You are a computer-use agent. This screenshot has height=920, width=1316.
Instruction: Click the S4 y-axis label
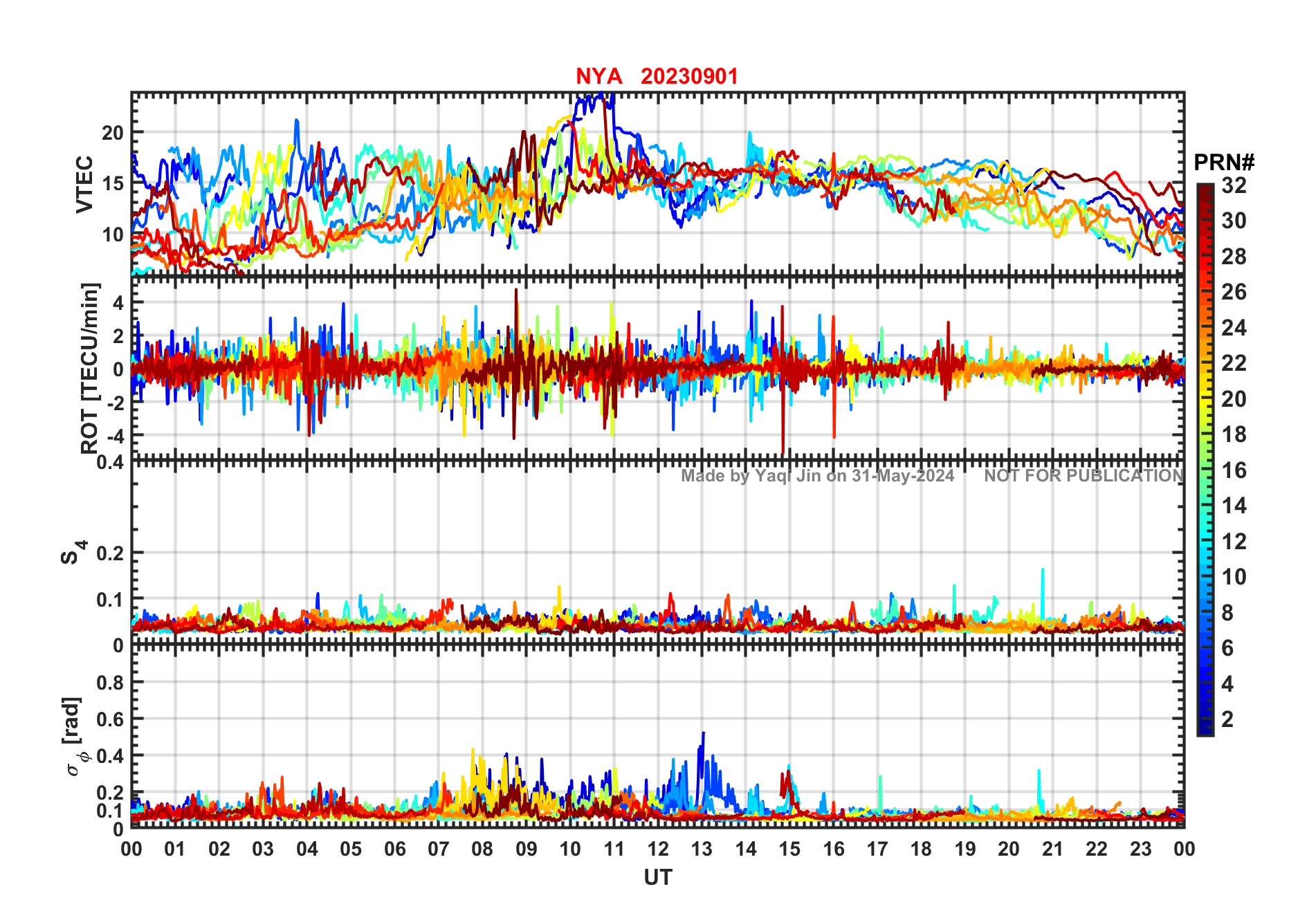[x=73, y=553]
